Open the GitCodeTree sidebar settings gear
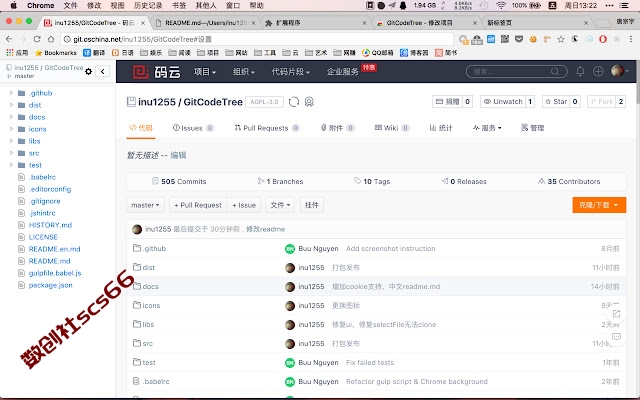The image size is (640, 400). pyautogui.click(x=88, y=71)
